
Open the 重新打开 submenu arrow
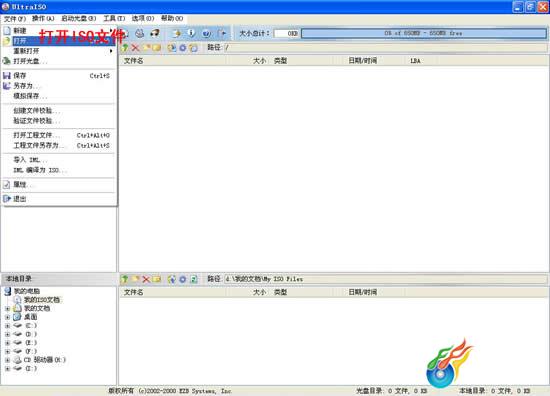click(x=111, y=51)
